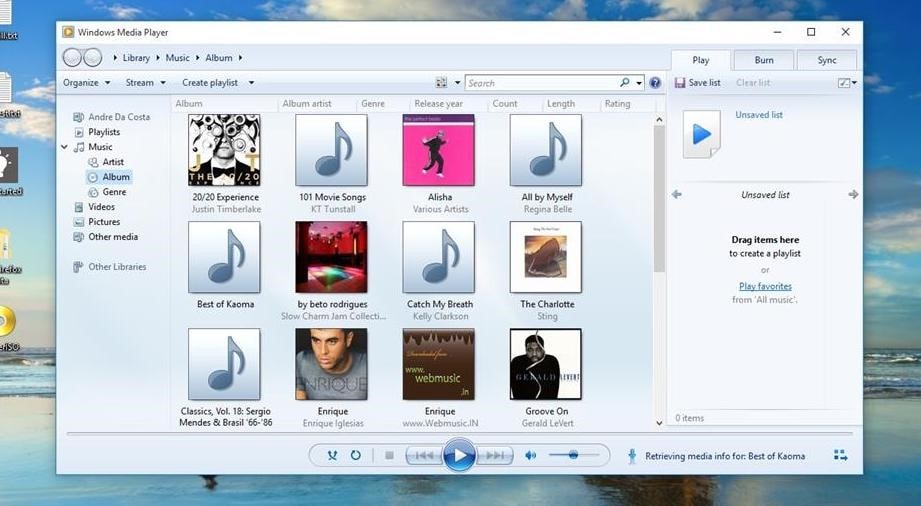Open Other media in navigation pane
Screen dimensions: 921x506
(x=106, y=237)
